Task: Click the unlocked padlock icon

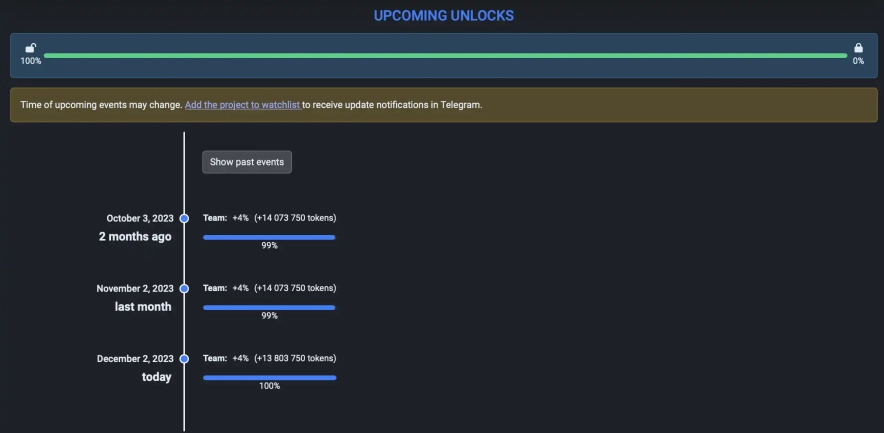Action: pyautogui.click(x=31, y=48)
